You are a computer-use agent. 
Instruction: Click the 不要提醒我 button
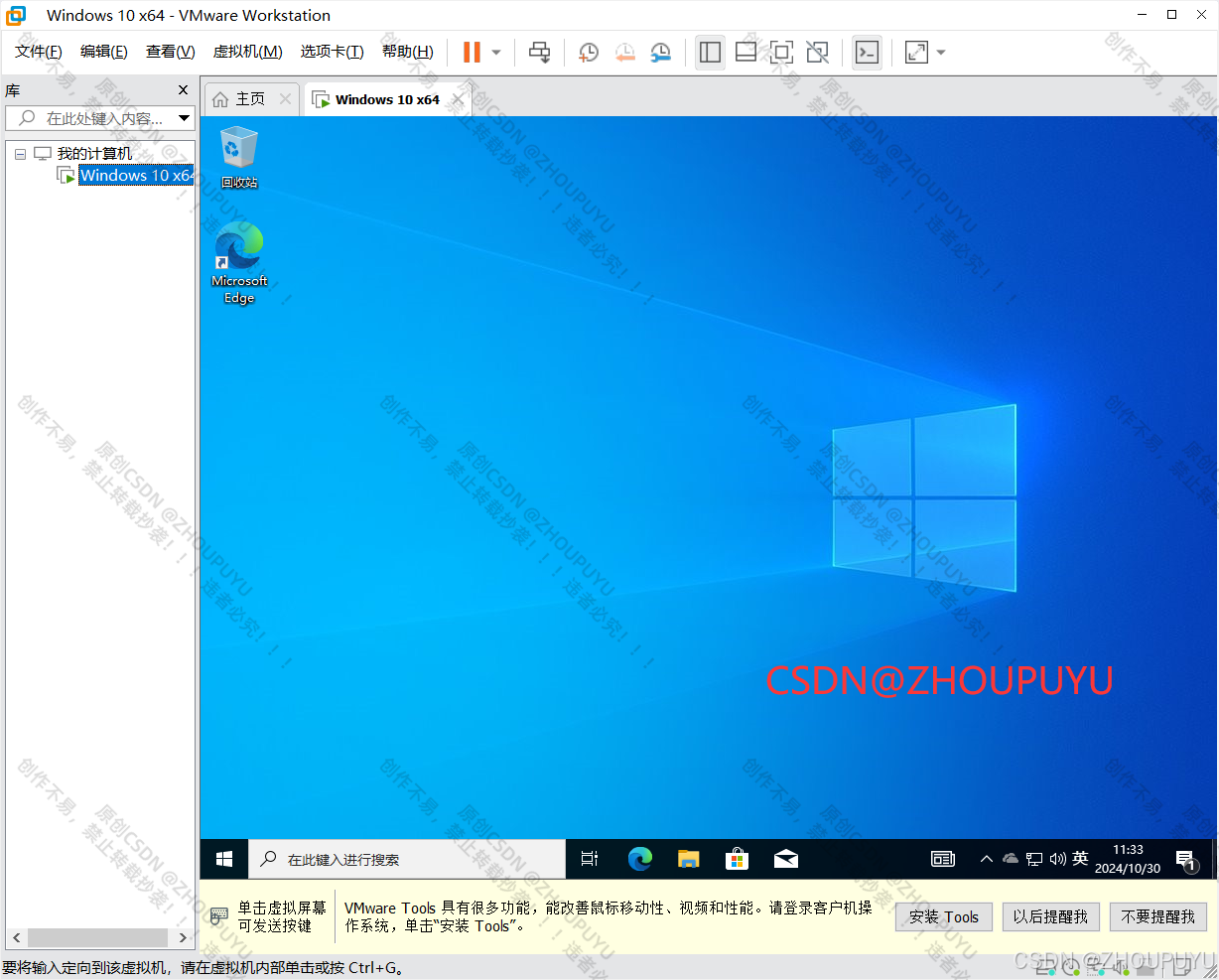[1158, 916]
